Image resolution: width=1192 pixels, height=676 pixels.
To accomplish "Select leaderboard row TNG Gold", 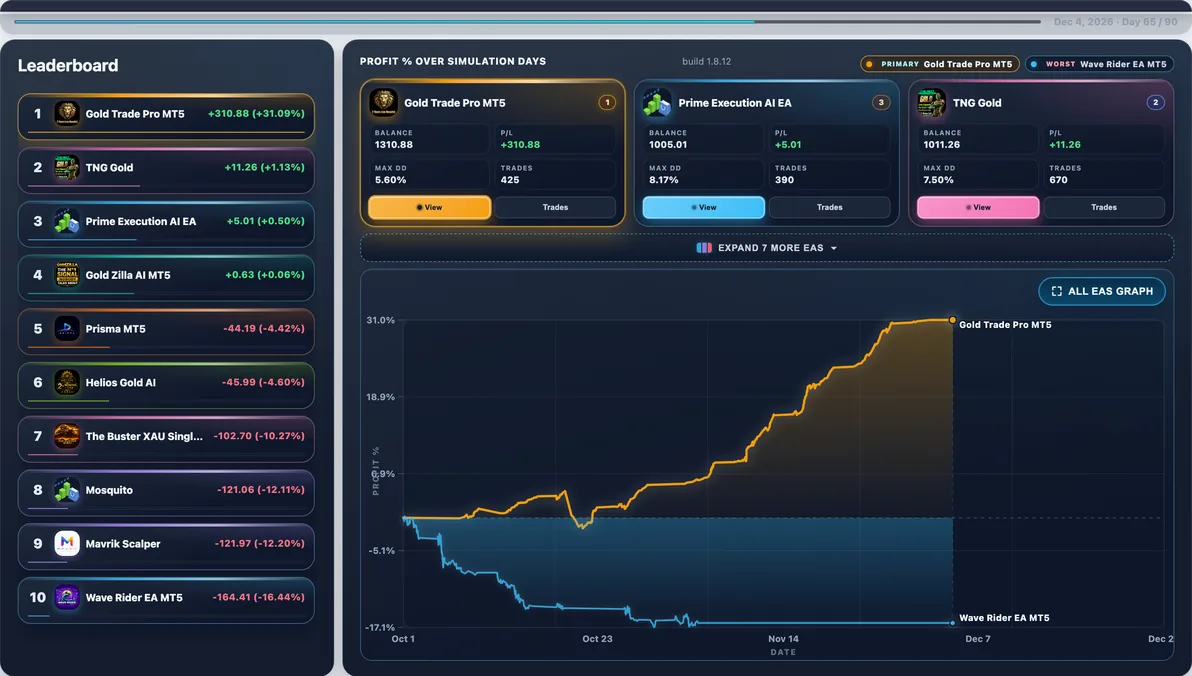I will point(166,170).
